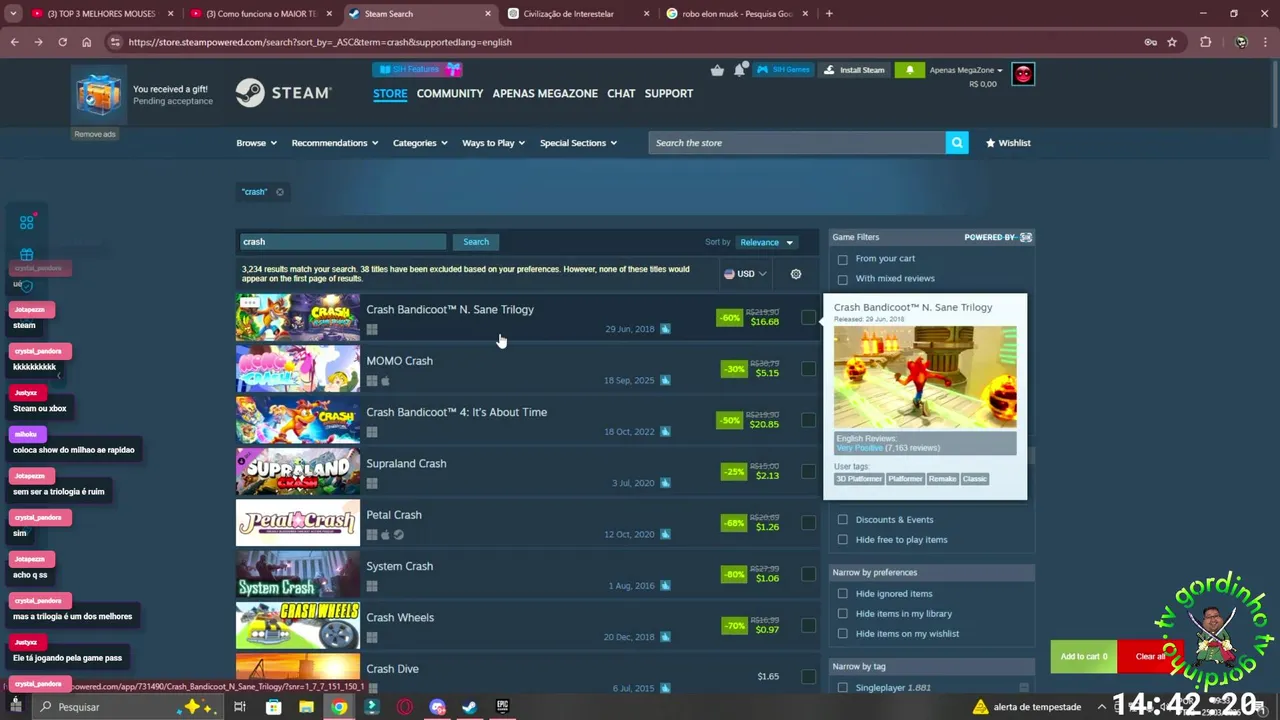Check Hide items in my library
The height and width of the screenshot is (720, 1280).
[x=842, y=614]
